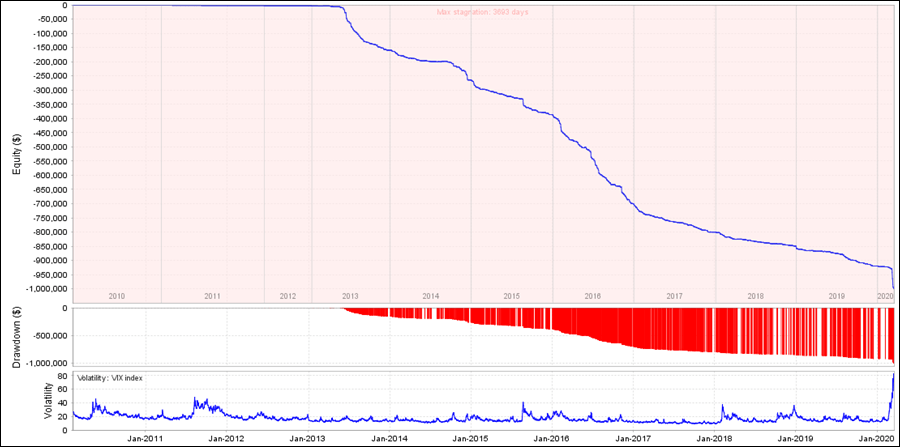The height and width of the screenshot is (447, 900).
Task: Select the Jan-2020 date label on bottom axis
Action: click(x=874, y=438)
